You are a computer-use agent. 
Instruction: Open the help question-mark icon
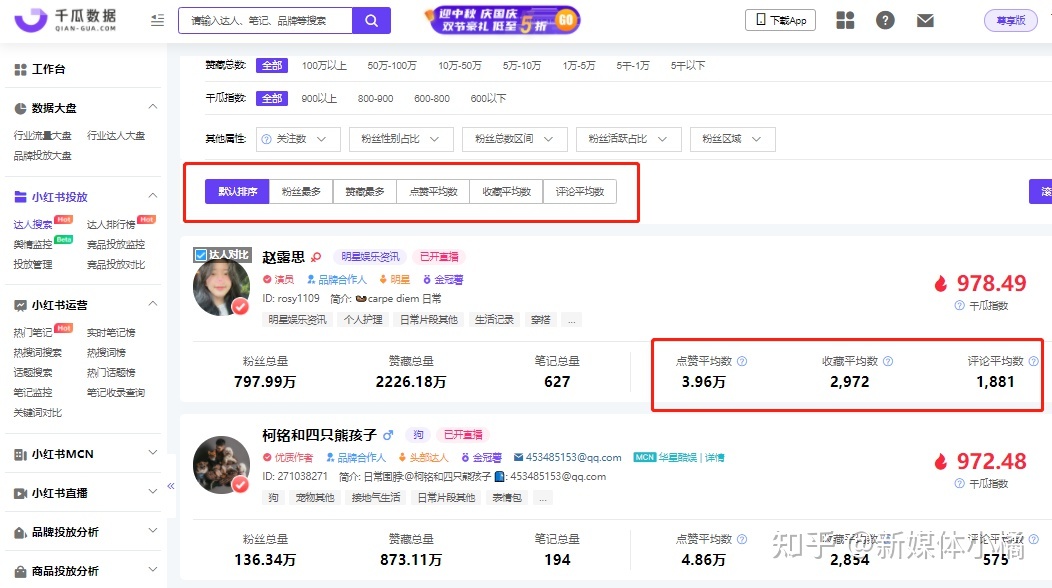click(884, 19)
